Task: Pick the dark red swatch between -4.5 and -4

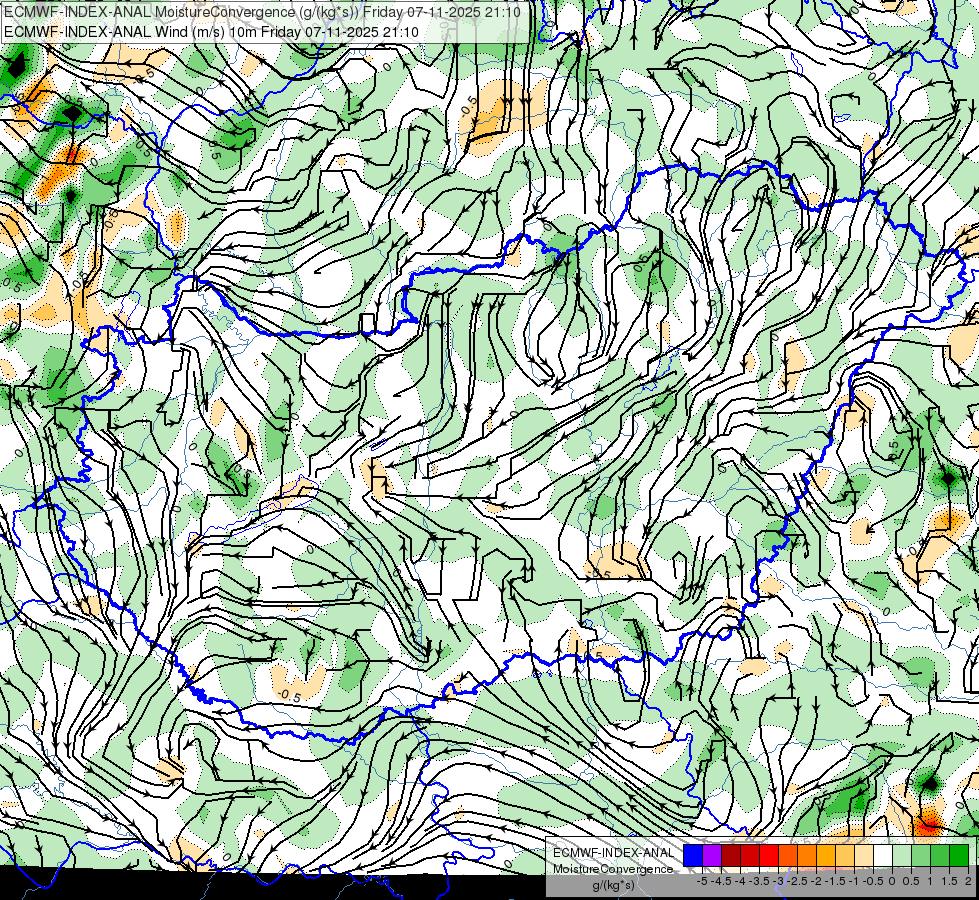Action: coord(731,856)
